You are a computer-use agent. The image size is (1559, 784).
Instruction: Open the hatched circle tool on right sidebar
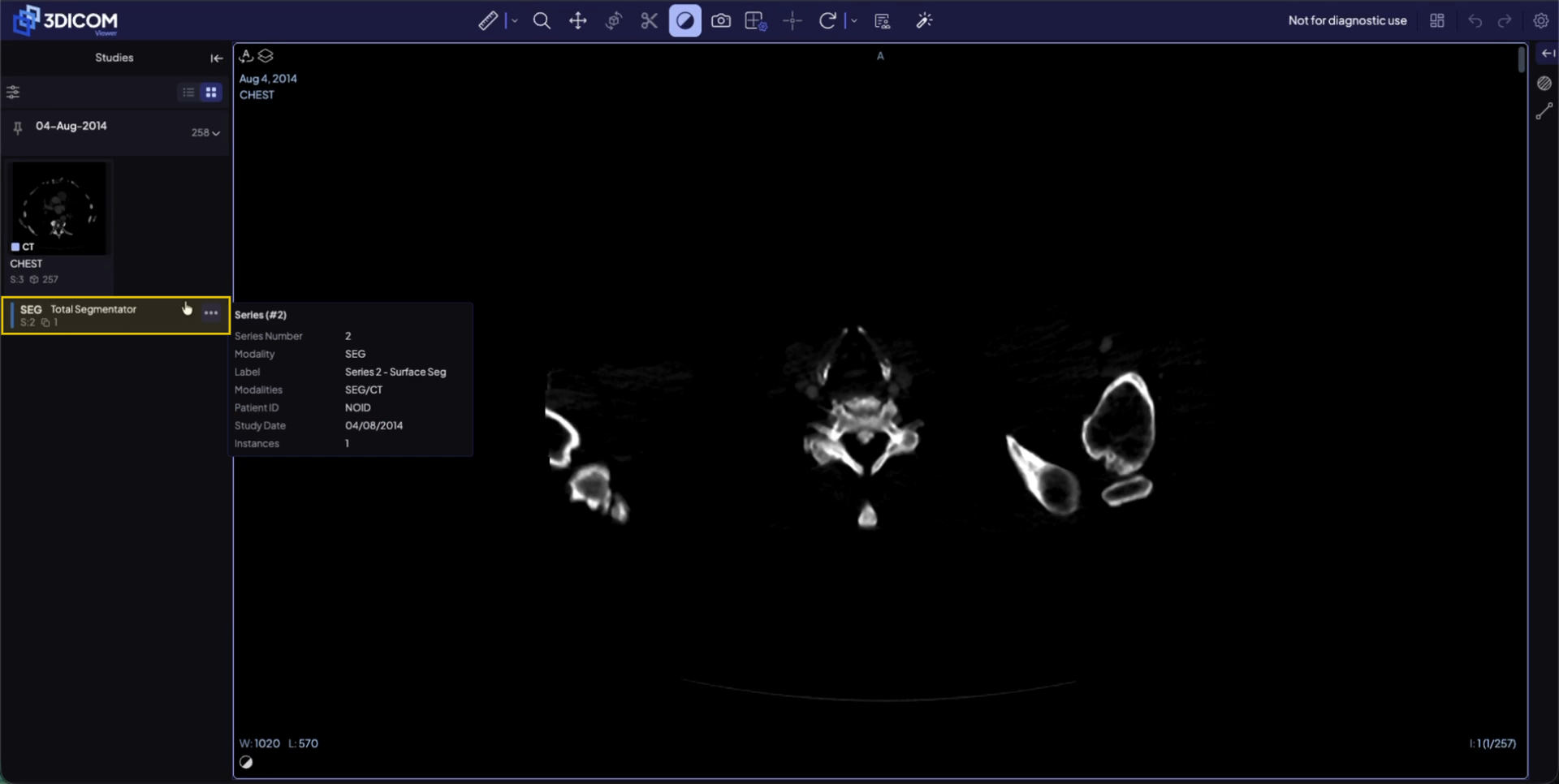click(1544, 84)
